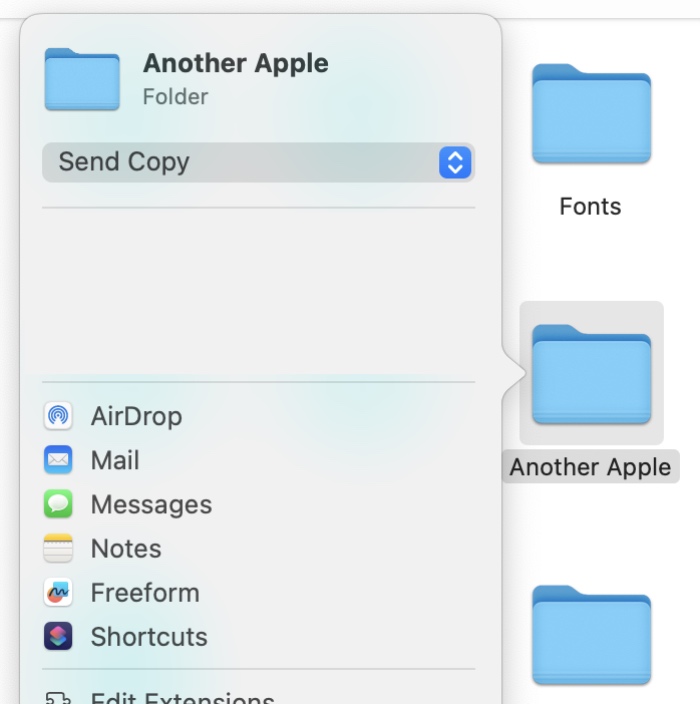Image resolution: width=700 pixels, height=704 pixels.
Task: Click the green Messages bubble icon
Action: click(x=58, y=504)
